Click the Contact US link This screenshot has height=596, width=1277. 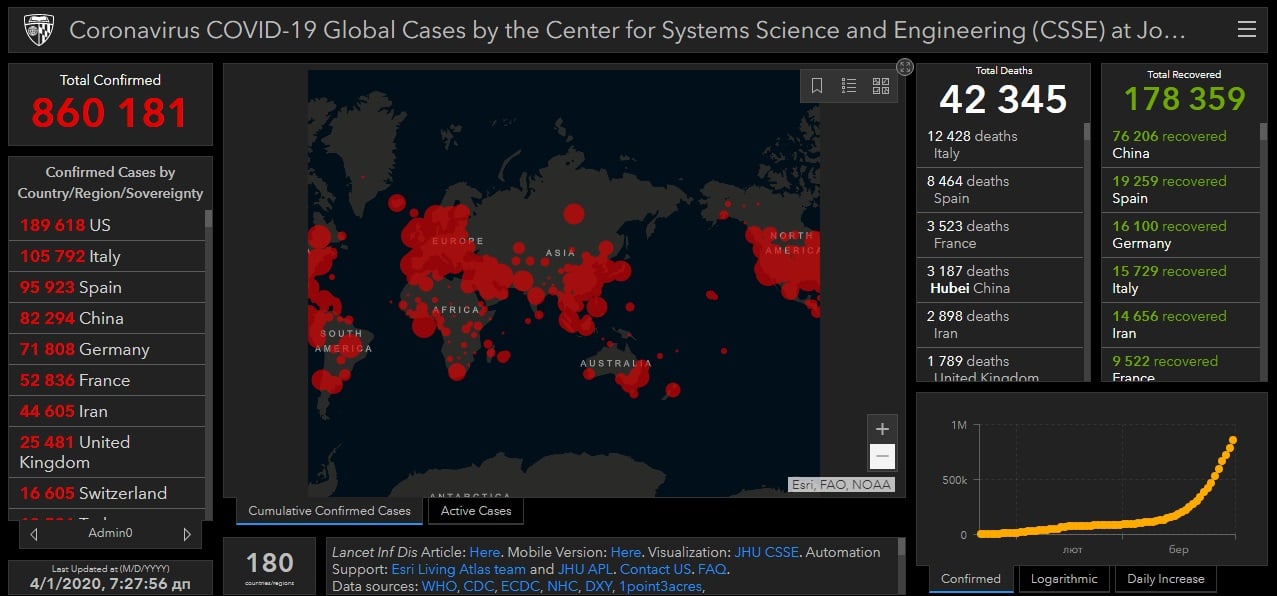[x=655, y=569]
